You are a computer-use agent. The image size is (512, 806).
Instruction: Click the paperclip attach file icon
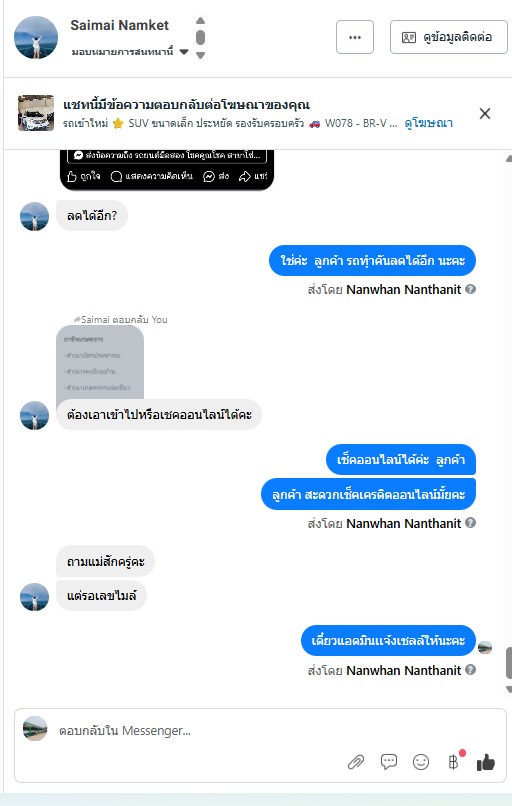(356, 762)
